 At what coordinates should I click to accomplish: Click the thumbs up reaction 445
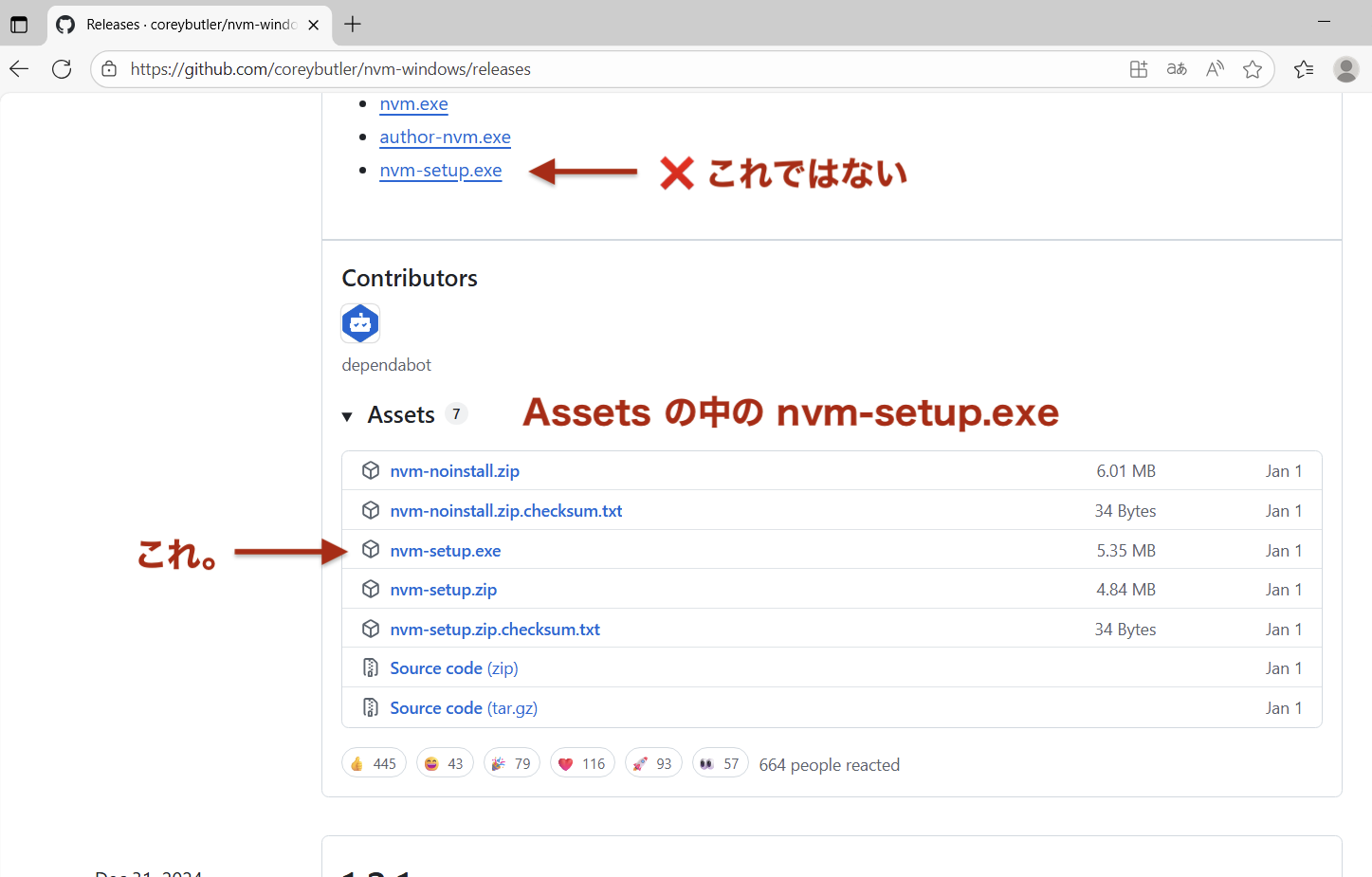coord(374,763)
